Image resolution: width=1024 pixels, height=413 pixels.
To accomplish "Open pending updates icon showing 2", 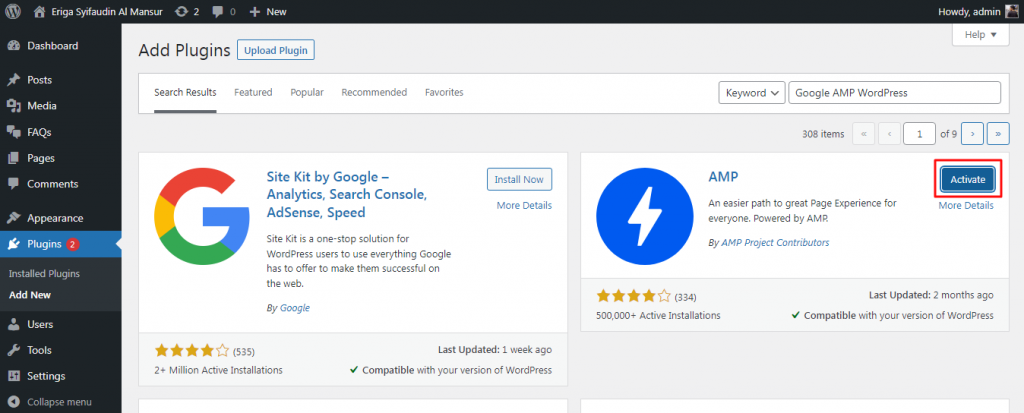I will click(187, 11).
